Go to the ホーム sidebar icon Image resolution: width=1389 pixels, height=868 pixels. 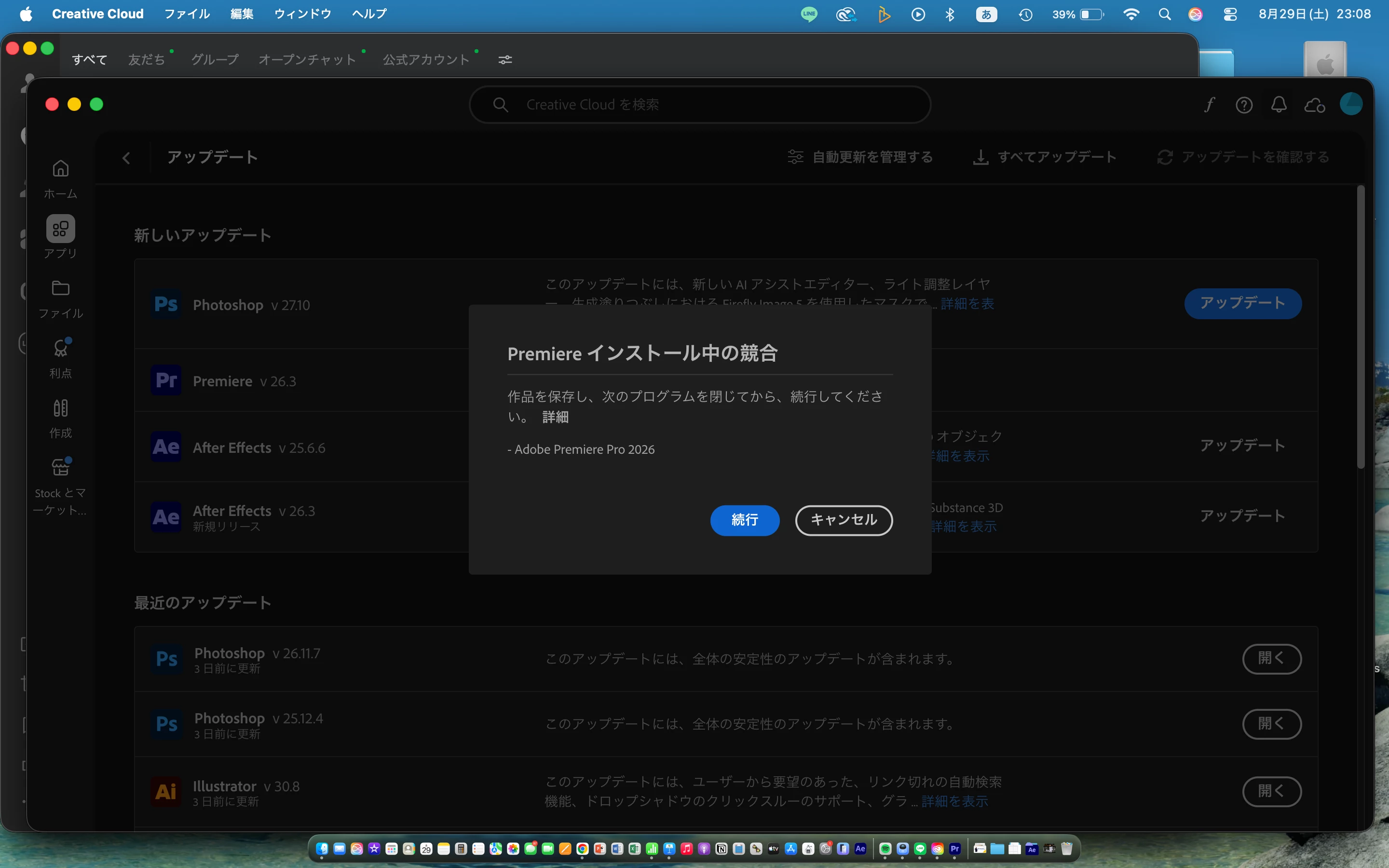click(60, 179)
